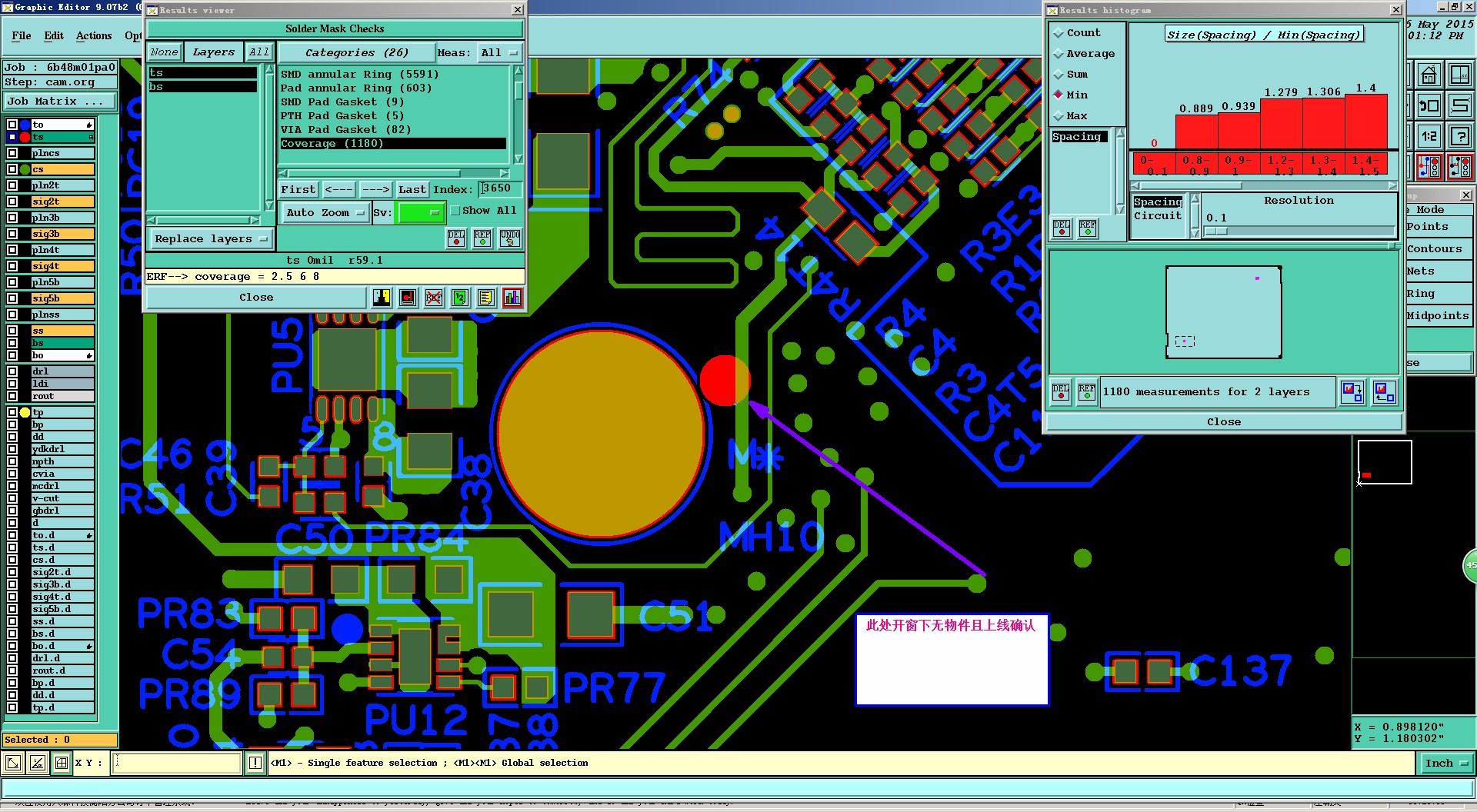
Task: Click the All layers button
Action: pos(259,52)
